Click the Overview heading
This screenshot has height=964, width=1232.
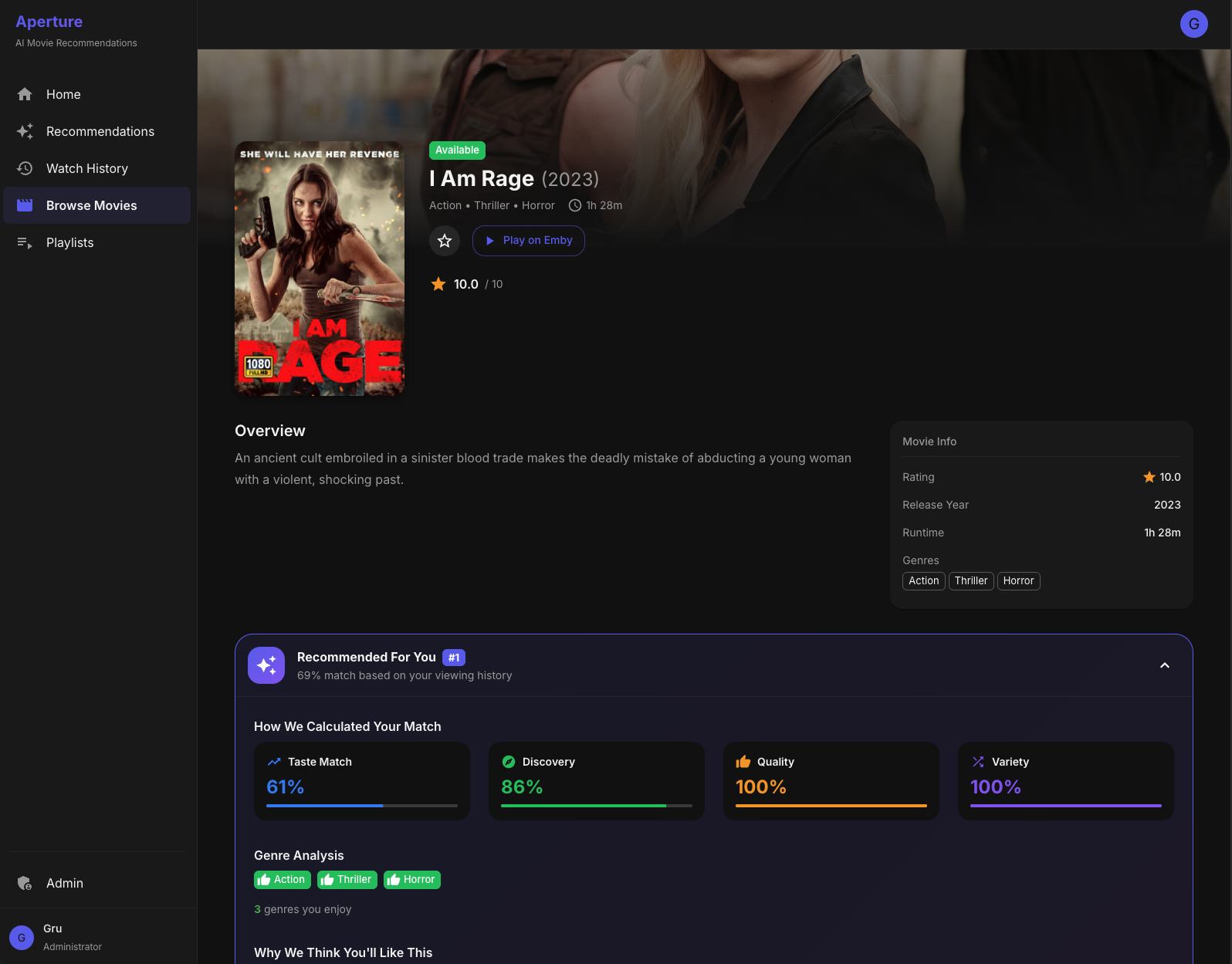(x=270, y=431)
